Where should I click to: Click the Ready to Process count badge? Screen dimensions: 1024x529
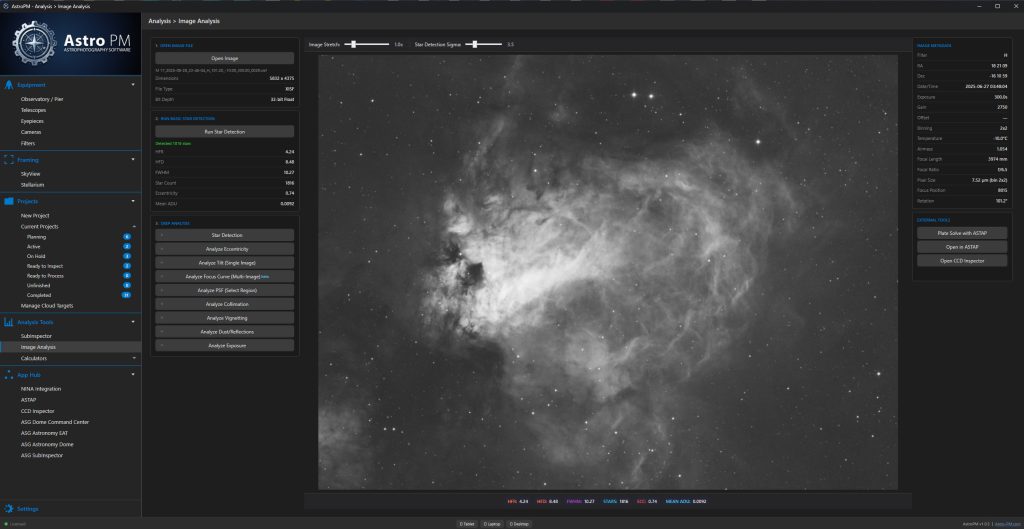point(127,276)
